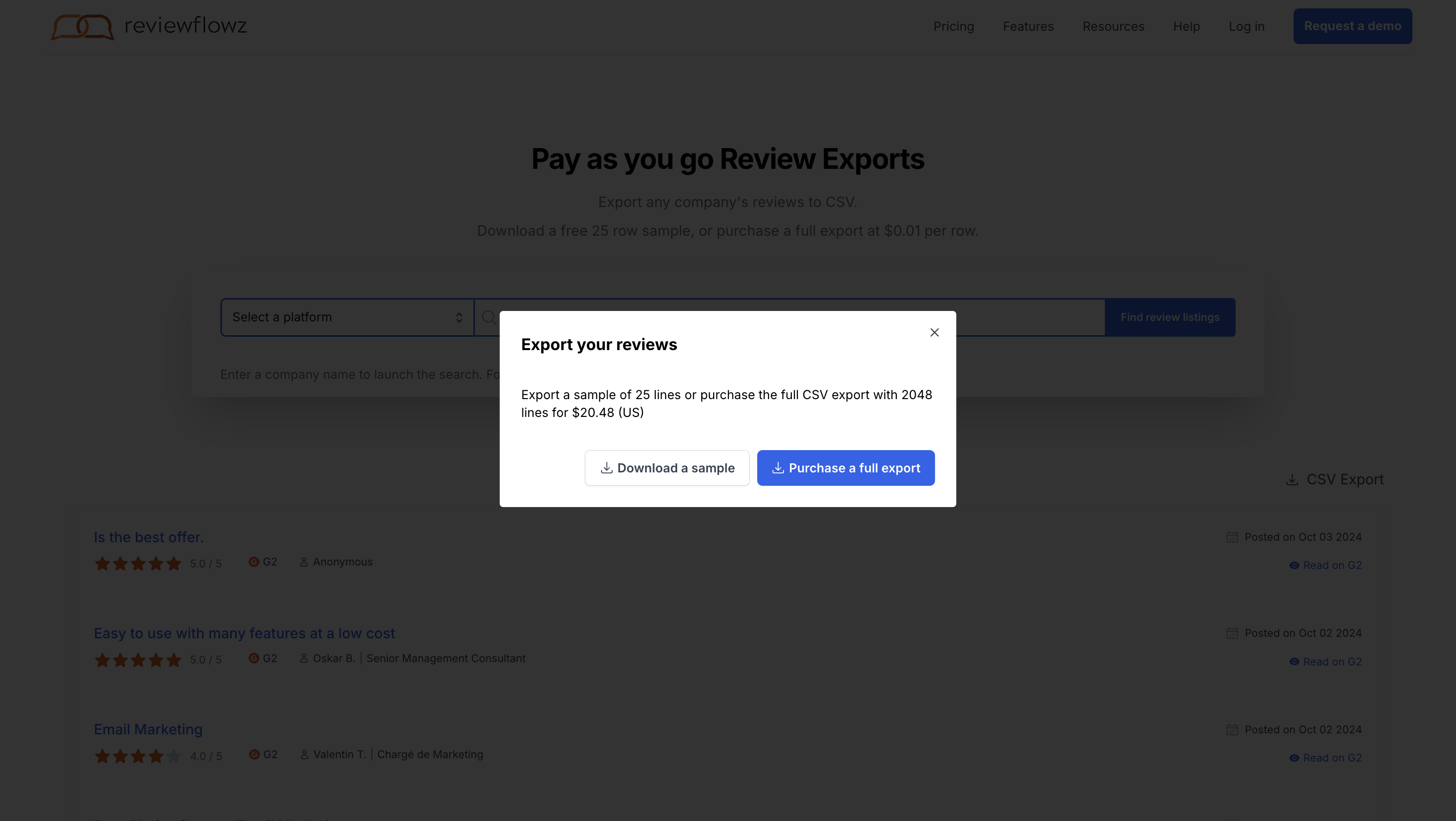Open the Help menu item
The width and height of the screenshot is (1456, 821).
click(x=1187, y=26)
